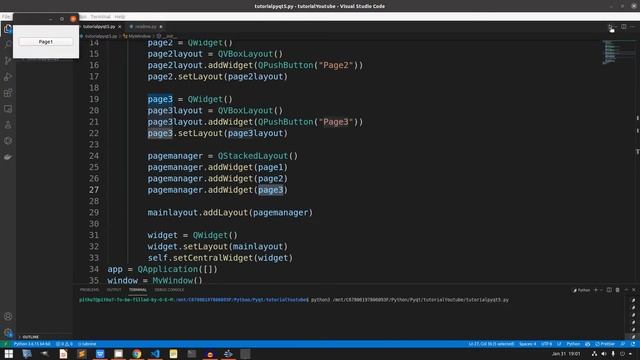The width and height of the screenshot is (640, 360).
Task: Click the Prettier status bar item
Action: click(605, 344)
